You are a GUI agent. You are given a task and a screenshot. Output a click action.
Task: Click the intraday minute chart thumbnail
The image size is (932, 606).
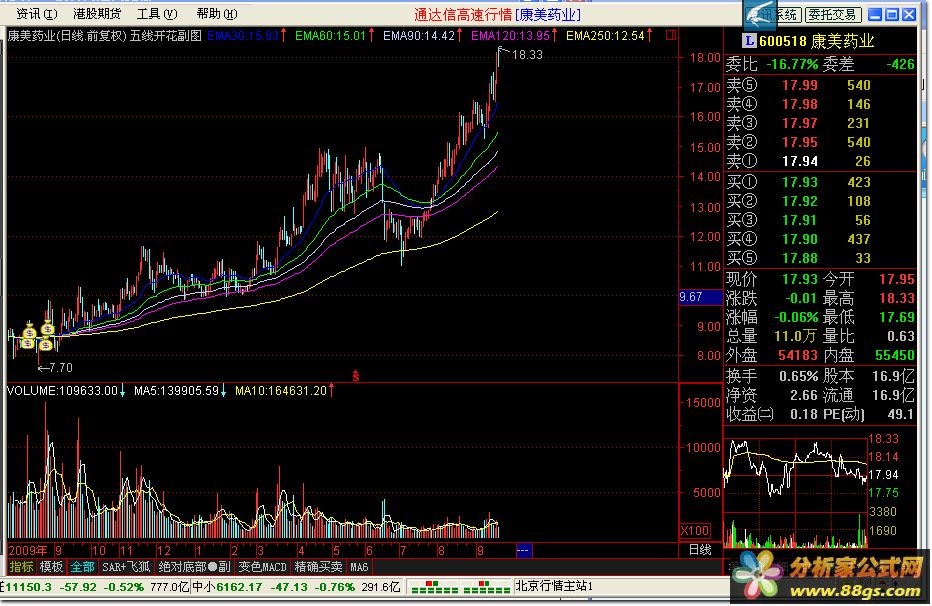pyautogui.click(x=795, y=492)
